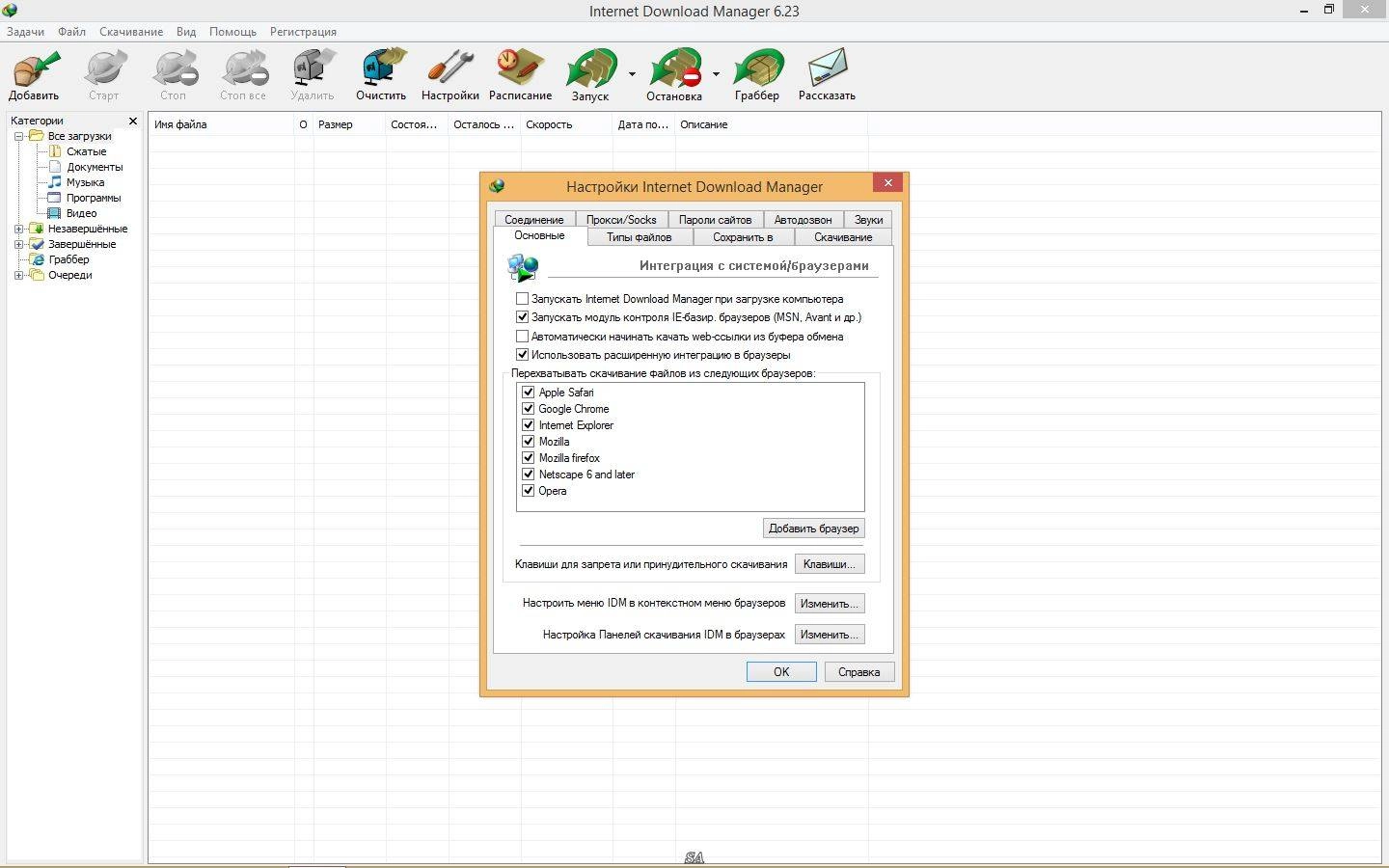This screenshot has height=868, width=1389.
Task: Uncheck Internet Explorer browser
Action: (528, 425)
